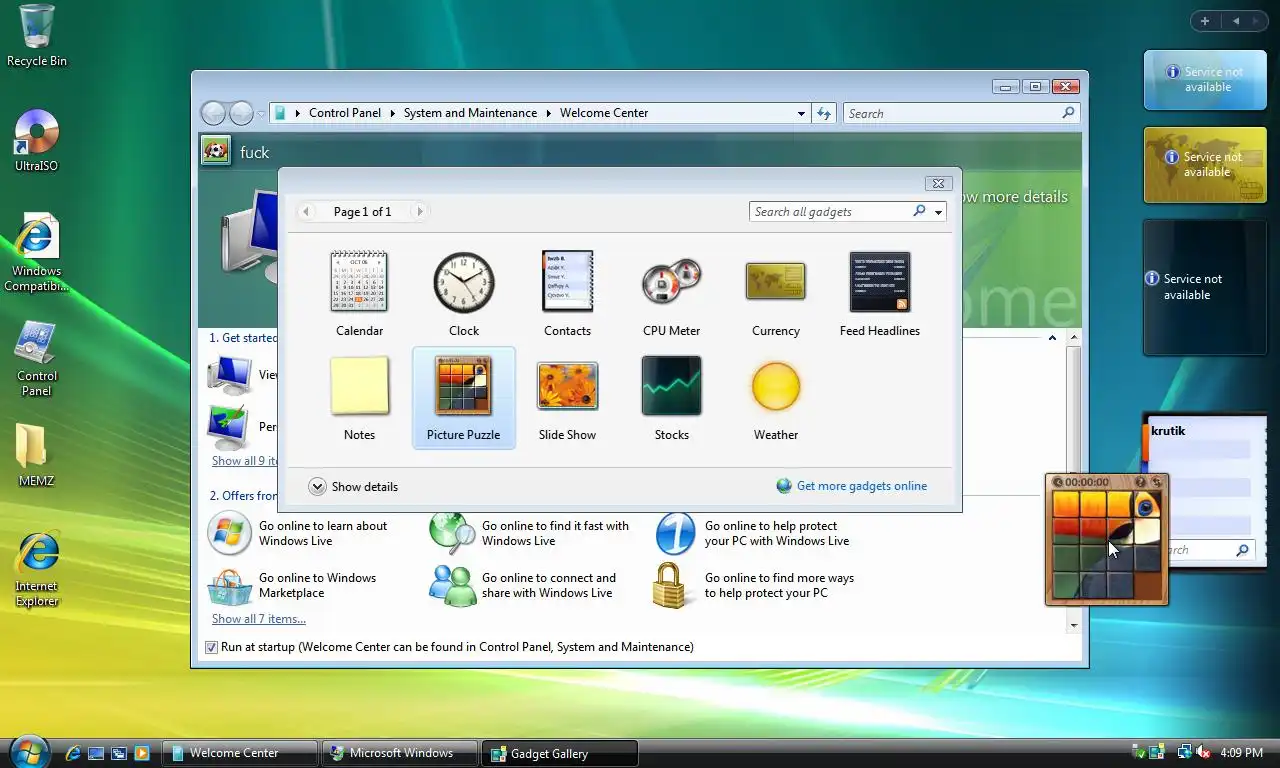1280x768 pixels.
Task: Open the Search all gadgets dropdown arrow
Action: tap(938, 212)
